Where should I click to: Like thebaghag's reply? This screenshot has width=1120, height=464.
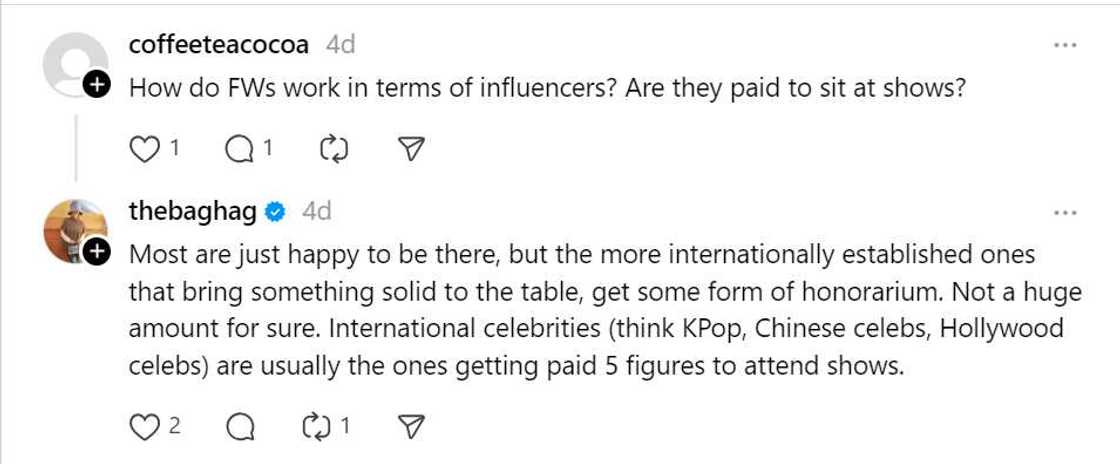(x=146, y=427)
